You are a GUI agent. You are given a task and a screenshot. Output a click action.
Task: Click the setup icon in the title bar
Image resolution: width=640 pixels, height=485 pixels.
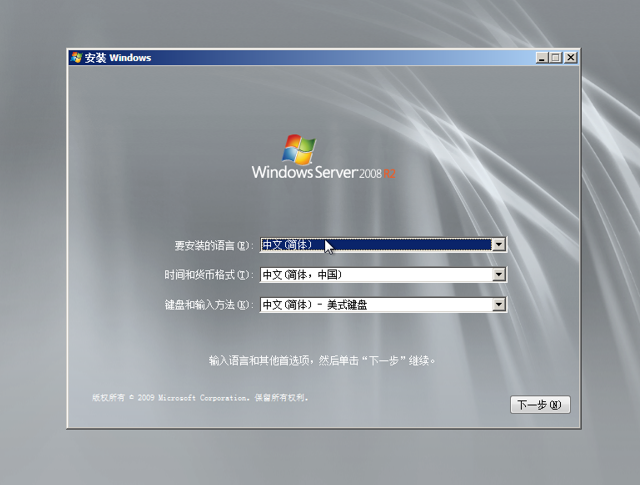[x=76, y=58]
